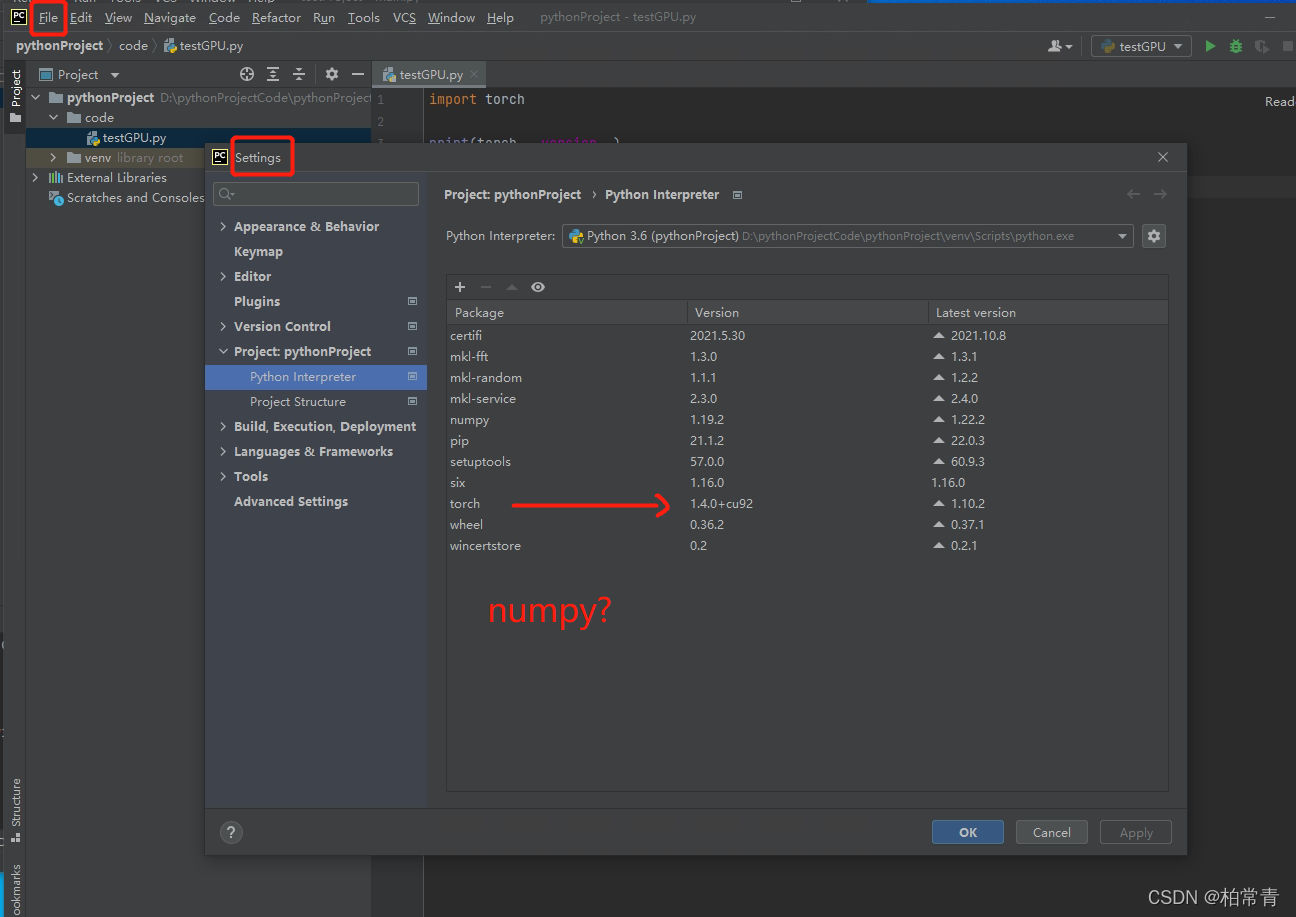Click the Settings help question mark icon
The image size is (1296, 917).
[x=231, y=832]
